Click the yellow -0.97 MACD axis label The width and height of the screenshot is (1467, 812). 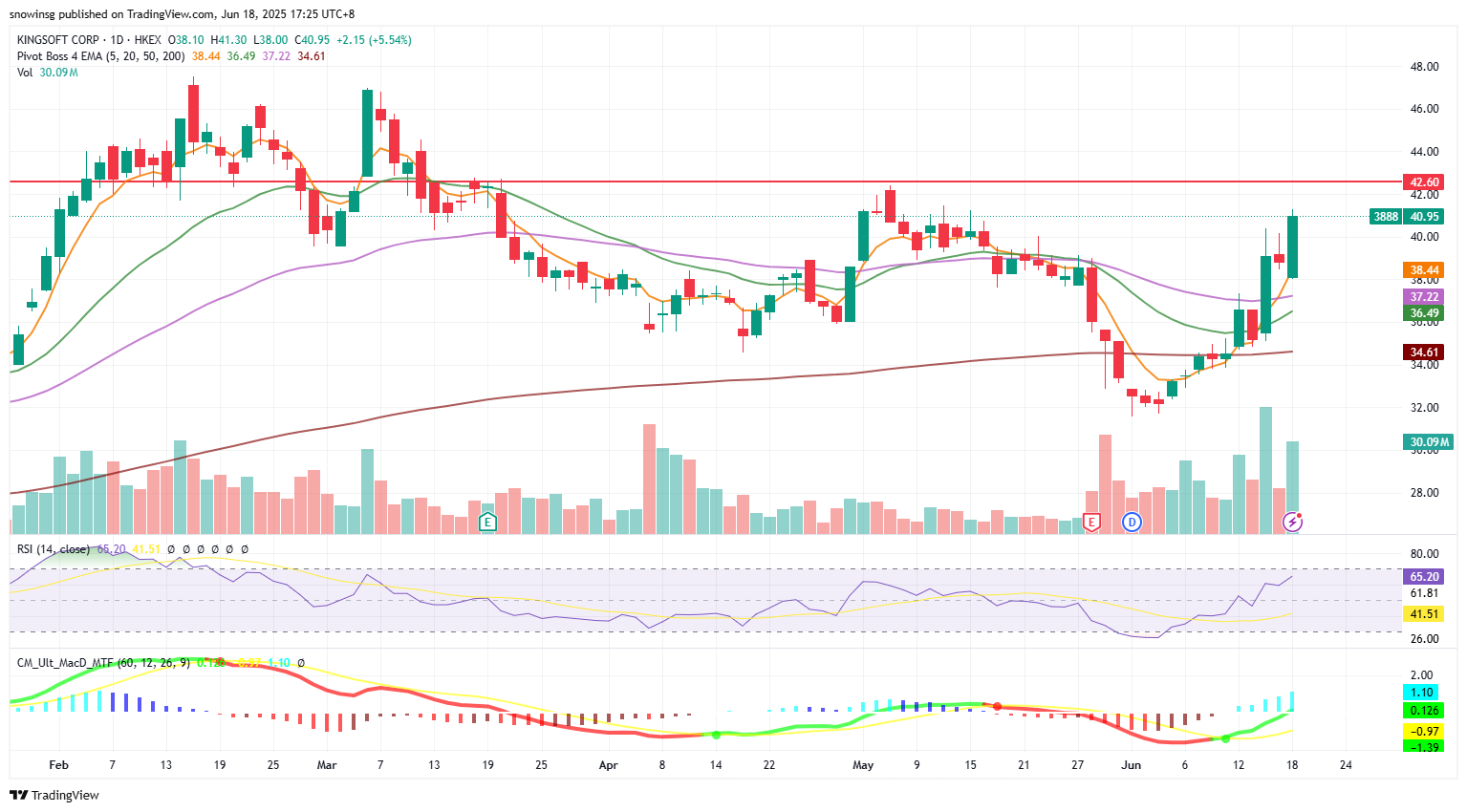(1422, 732)
